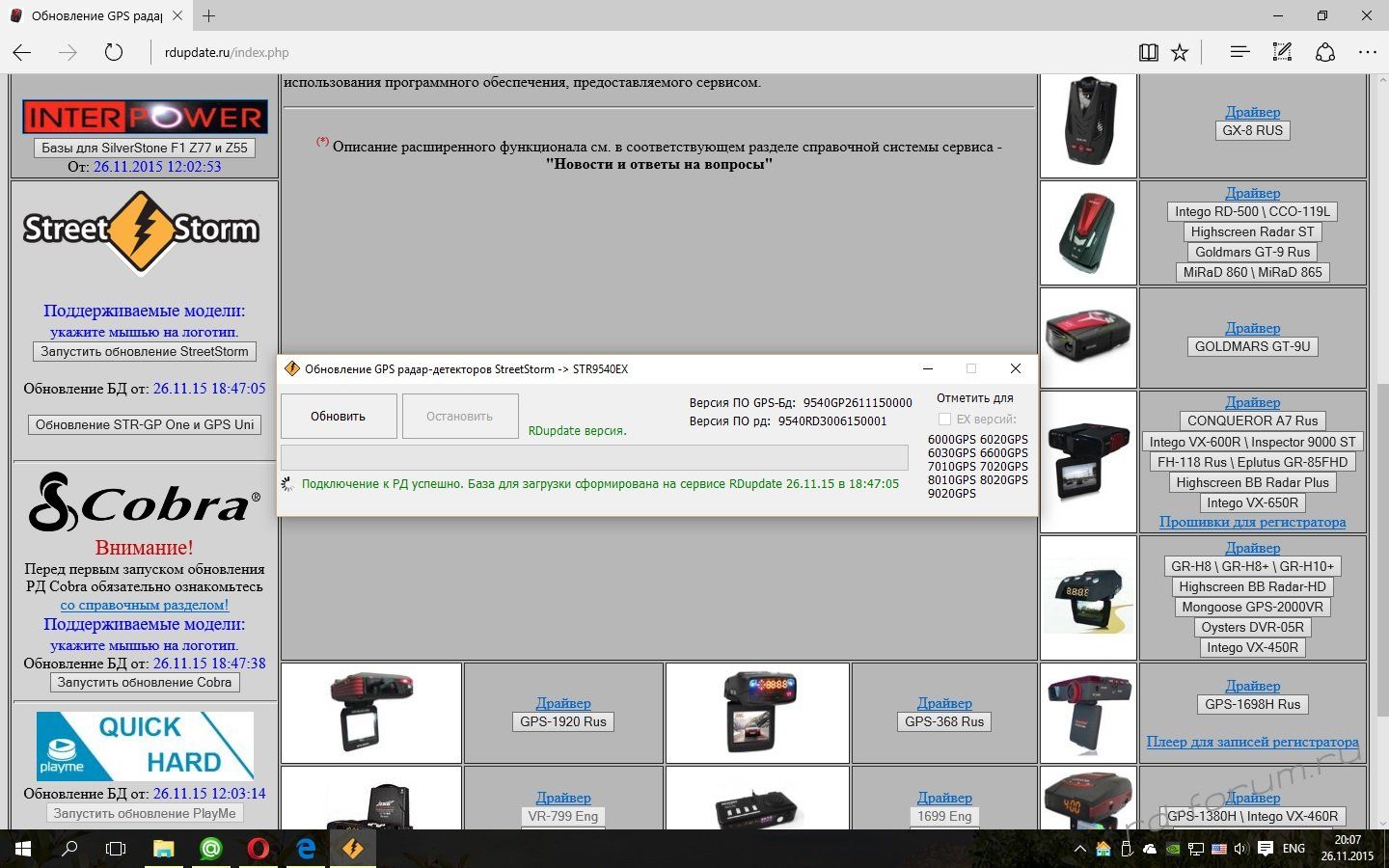Click Goldmars GT-9 Rus button
Image resolution: width=1389 pixels, height=868 pixels.
(1253, 252)
